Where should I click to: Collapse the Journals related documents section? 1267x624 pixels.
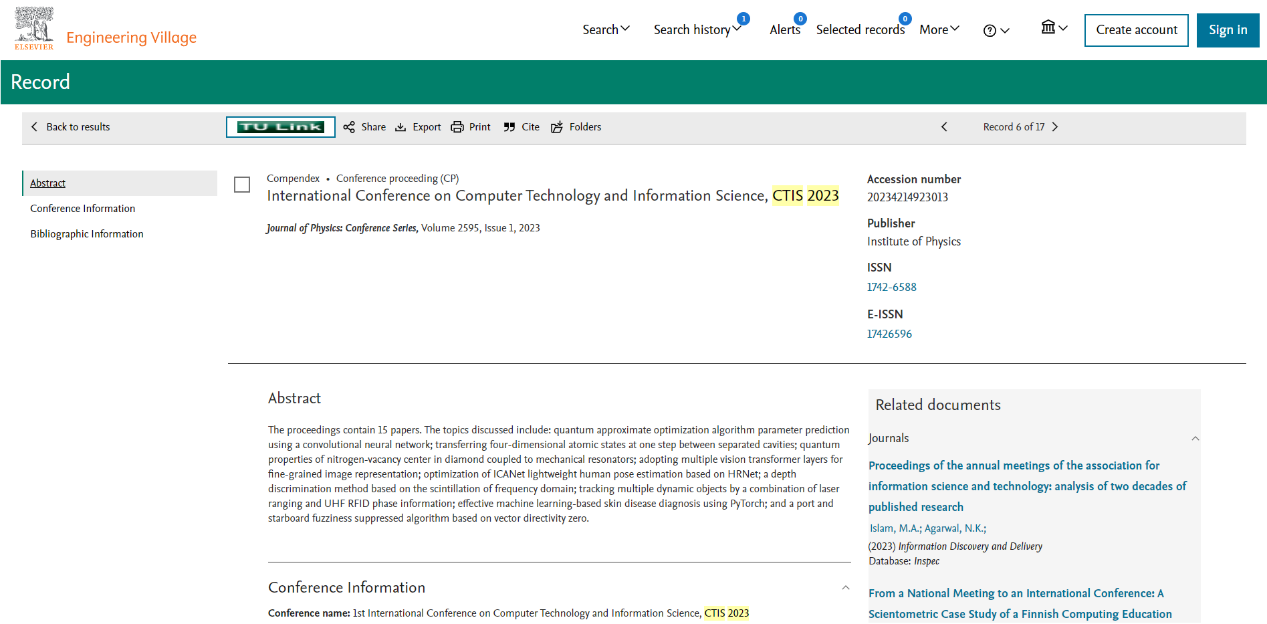1195,438
